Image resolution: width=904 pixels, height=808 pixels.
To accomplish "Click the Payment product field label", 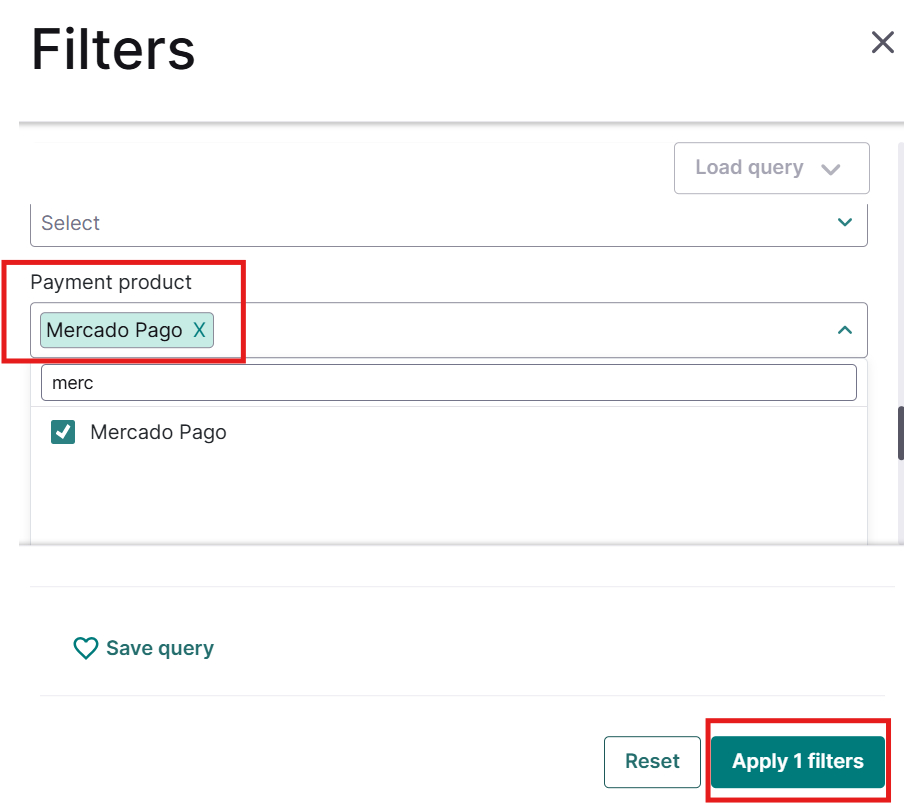I will [x=111, y=282].
